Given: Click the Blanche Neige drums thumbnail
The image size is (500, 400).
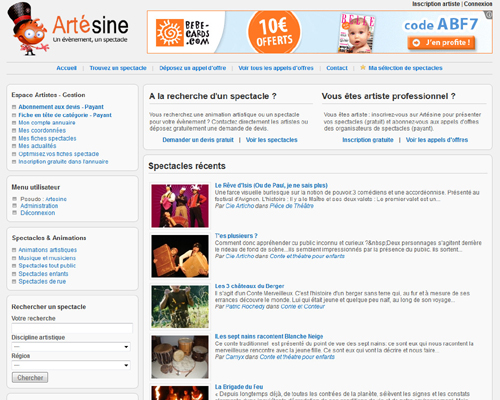Looking at the screenshot, I should click(x=180, y=357).
